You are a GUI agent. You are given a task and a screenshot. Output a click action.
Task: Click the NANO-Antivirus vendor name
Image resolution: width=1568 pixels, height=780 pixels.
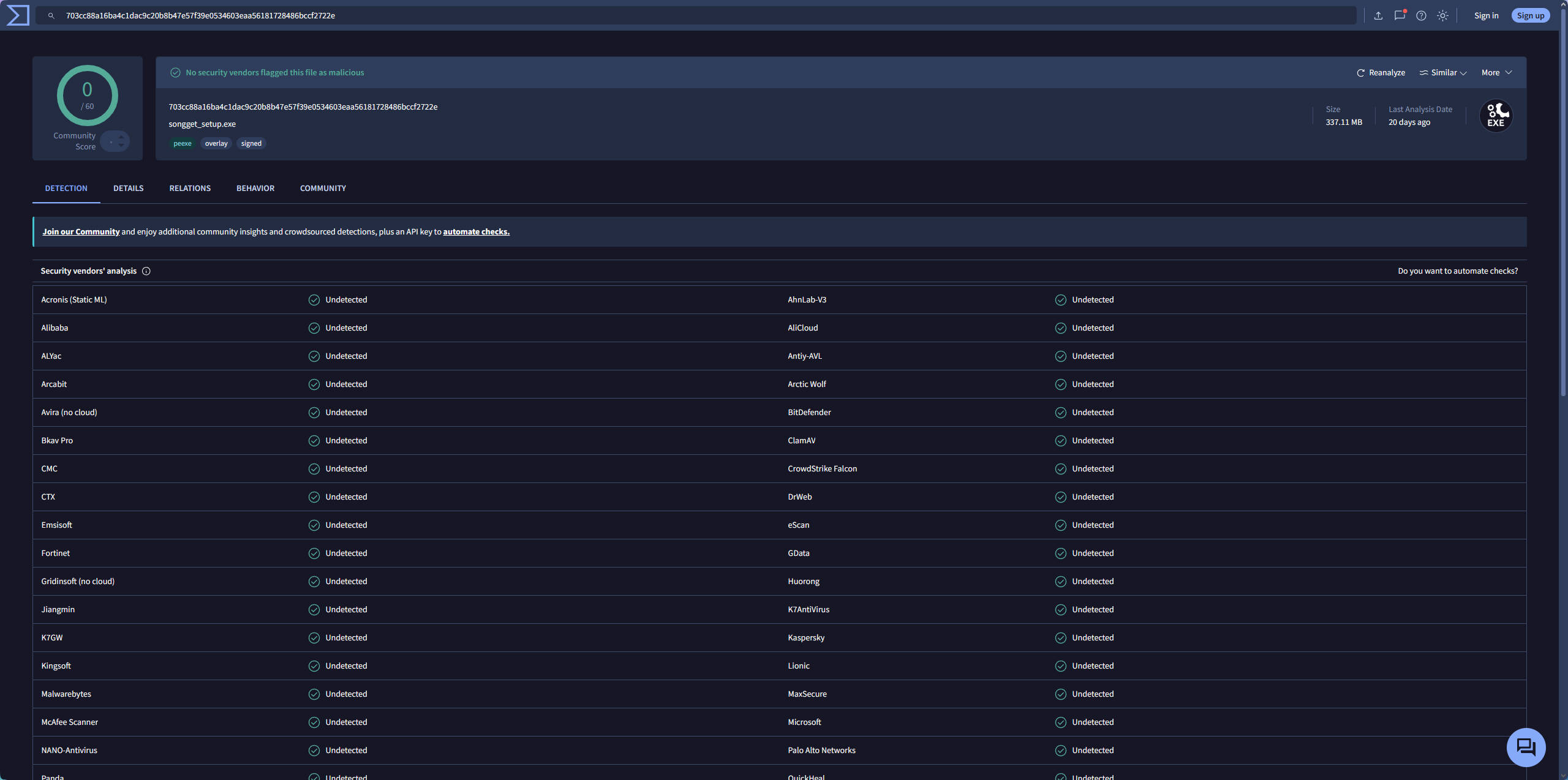pyautogui.click(x=69, y=751)
